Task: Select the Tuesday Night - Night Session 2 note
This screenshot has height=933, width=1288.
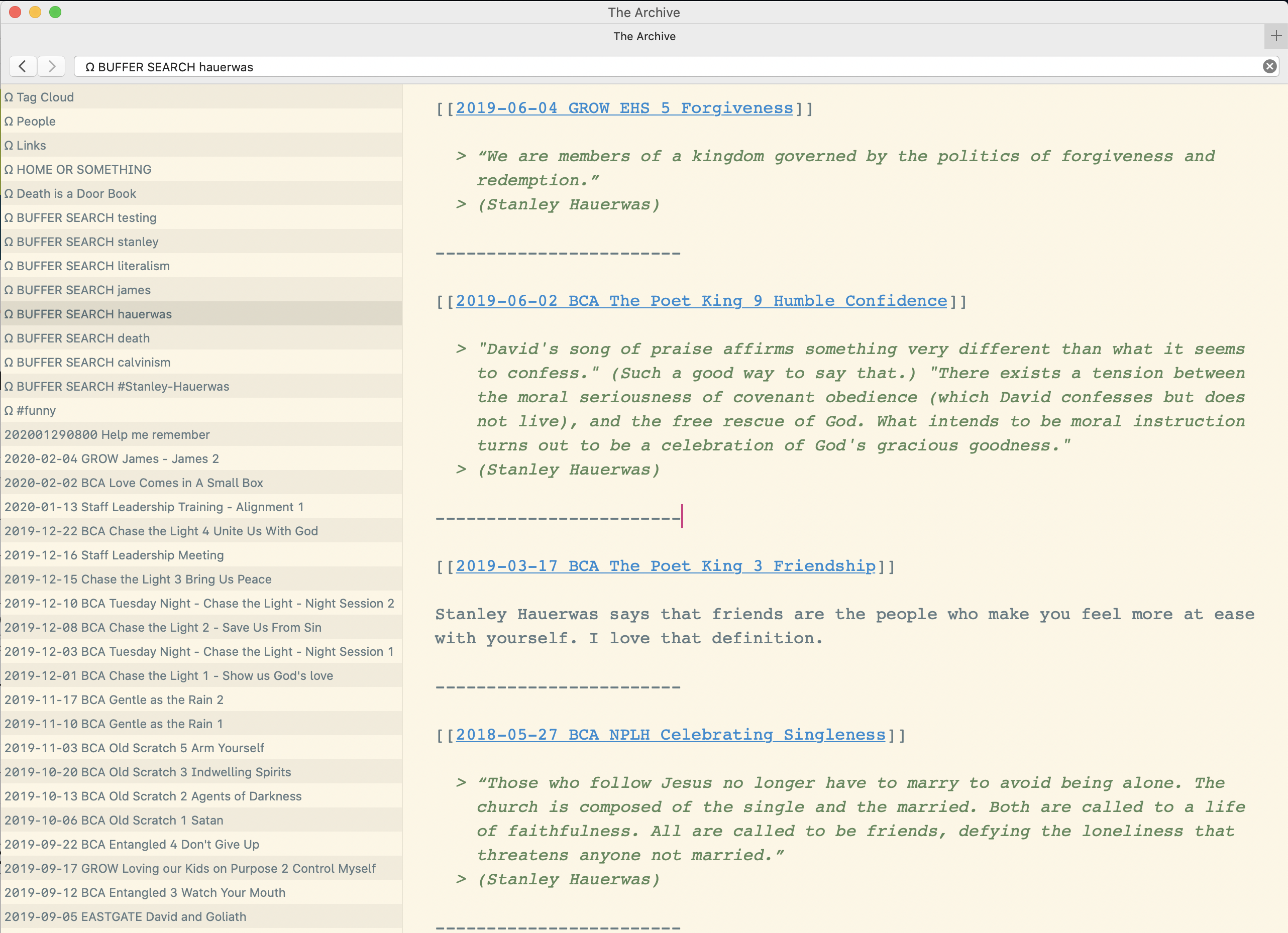Action: (201, 603)
